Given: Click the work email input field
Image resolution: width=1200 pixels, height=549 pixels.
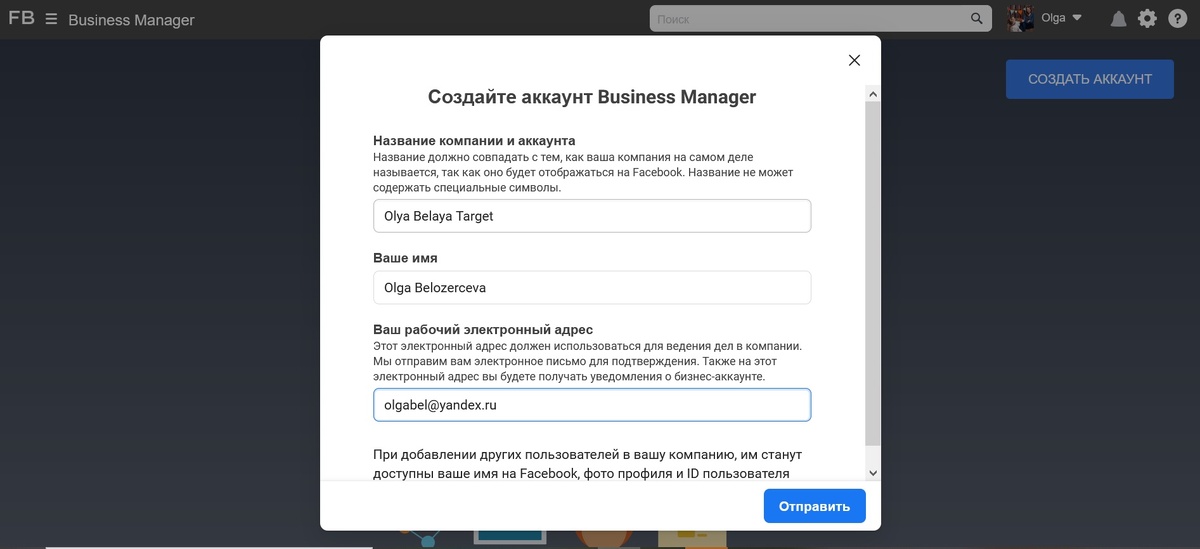Looking at the screenshot, I should click(592, 405).
